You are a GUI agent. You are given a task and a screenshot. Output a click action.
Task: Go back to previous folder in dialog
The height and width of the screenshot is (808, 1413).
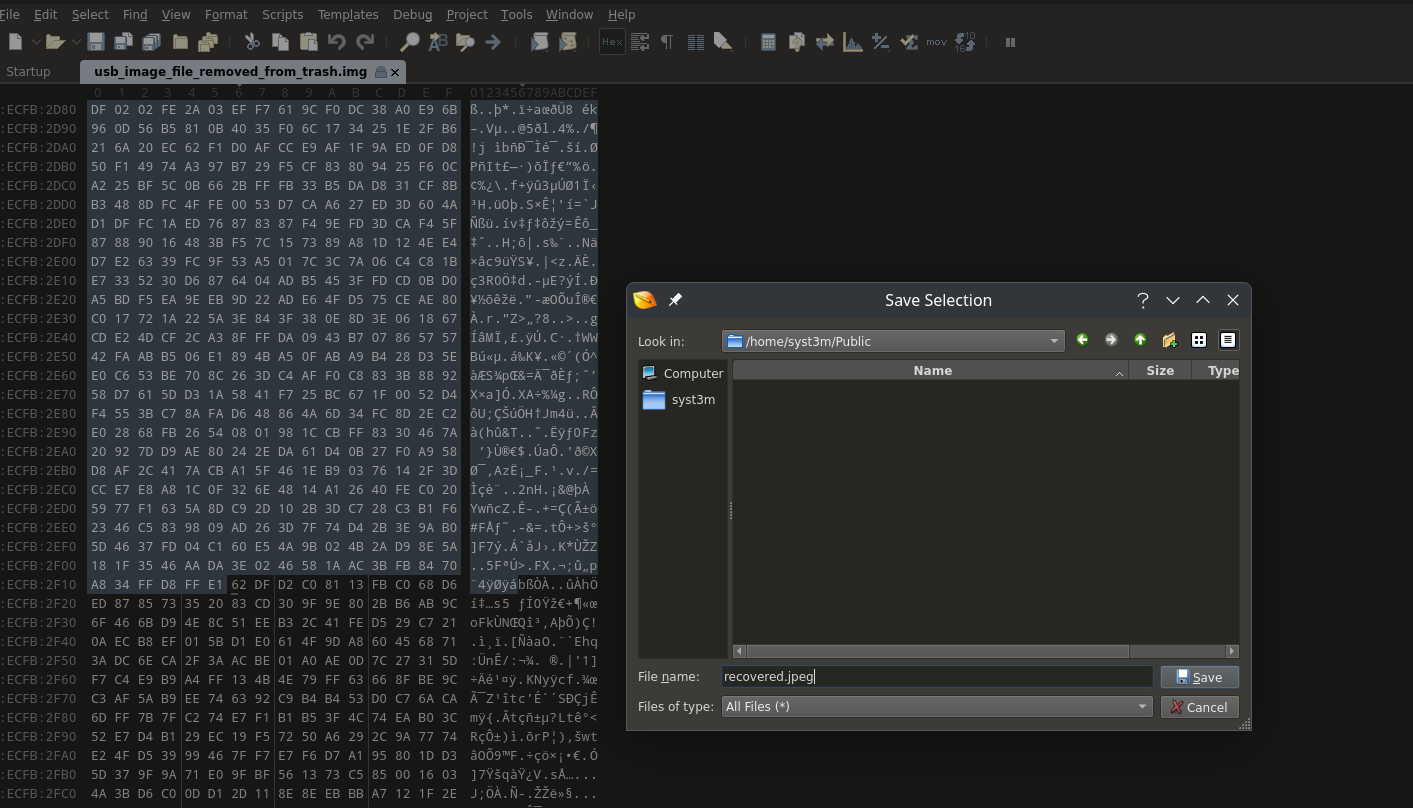point(1082,341)
